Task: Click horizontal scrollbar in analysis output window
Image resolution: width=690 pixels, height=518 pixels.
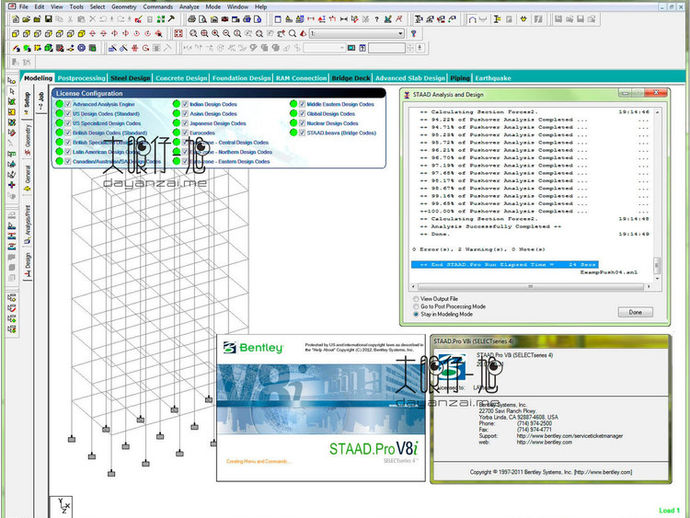Action: coord(530,287)
